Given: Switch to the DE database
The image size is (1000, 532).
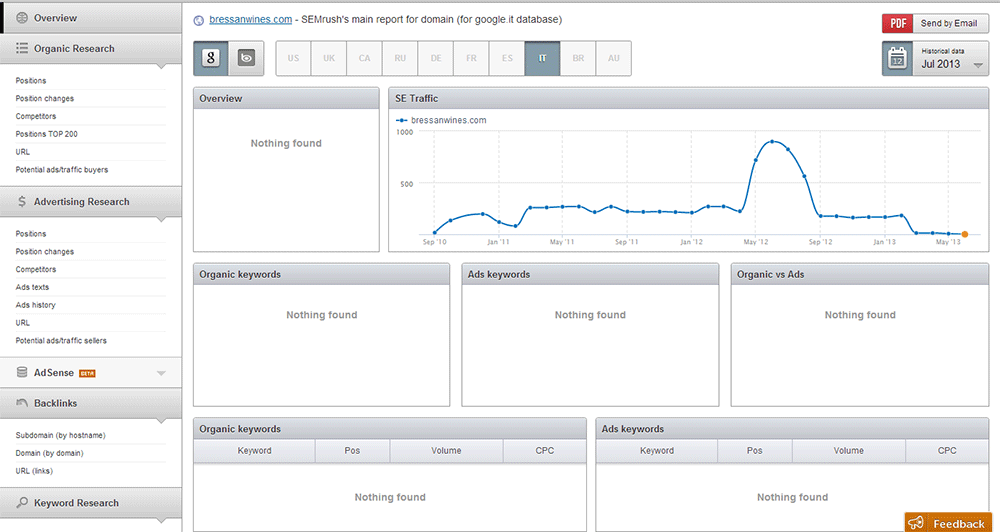Looking at the screenshot, I should [x=436, y=58].
